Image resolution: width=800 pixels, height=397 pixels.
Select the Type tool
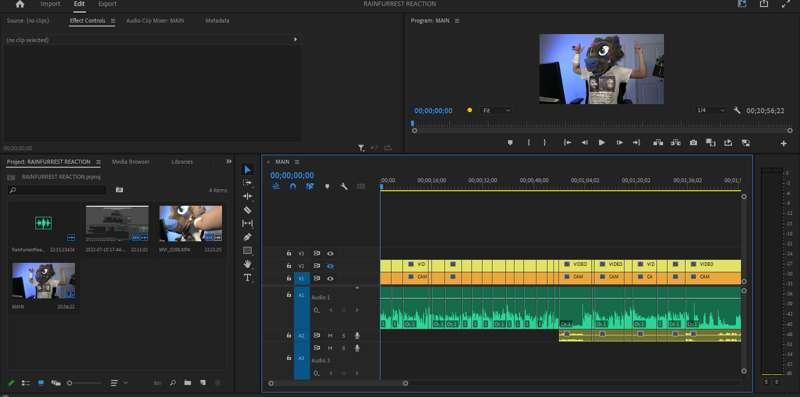(x=247, y=278)
